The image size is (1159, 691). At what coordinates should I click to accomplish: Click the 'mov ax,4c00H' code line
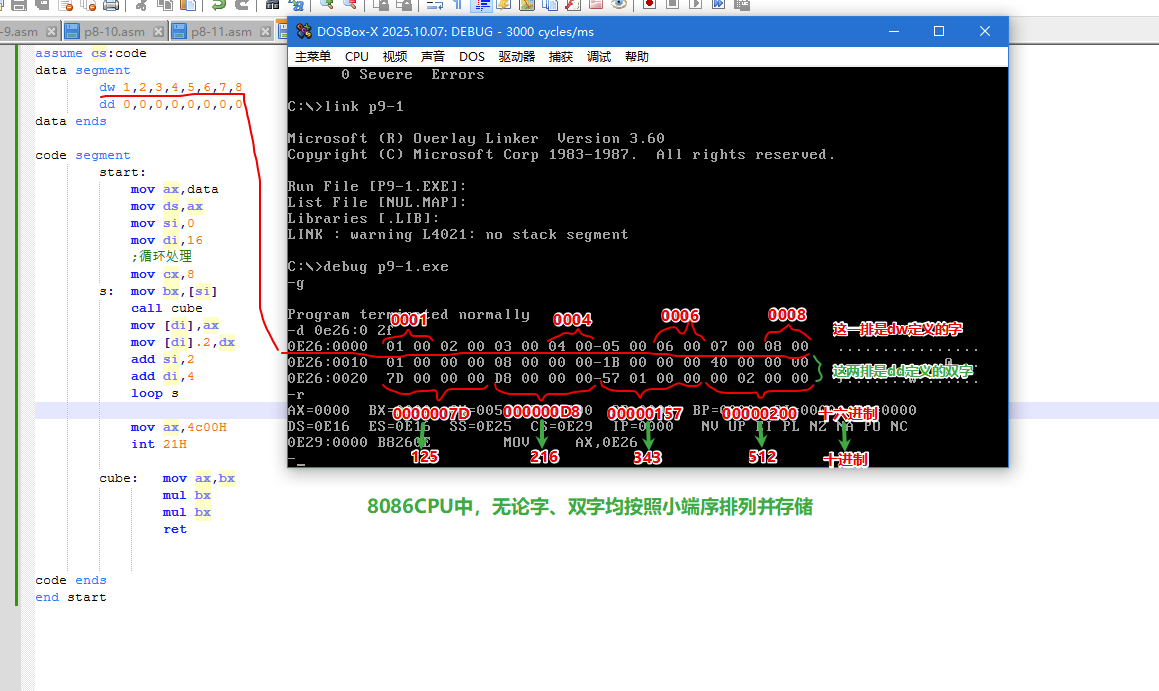point(179,427)
